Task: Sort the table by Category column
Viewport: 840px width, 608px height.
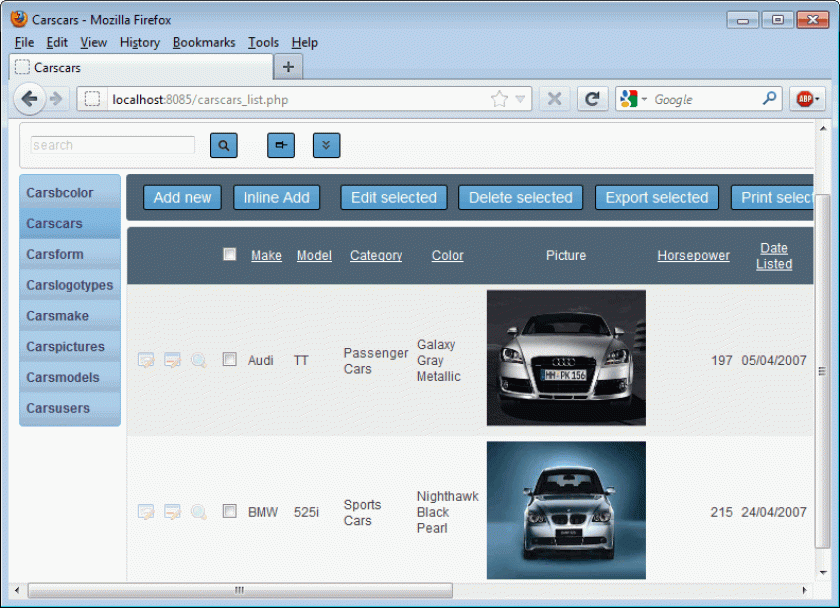Action: [376, 256]
